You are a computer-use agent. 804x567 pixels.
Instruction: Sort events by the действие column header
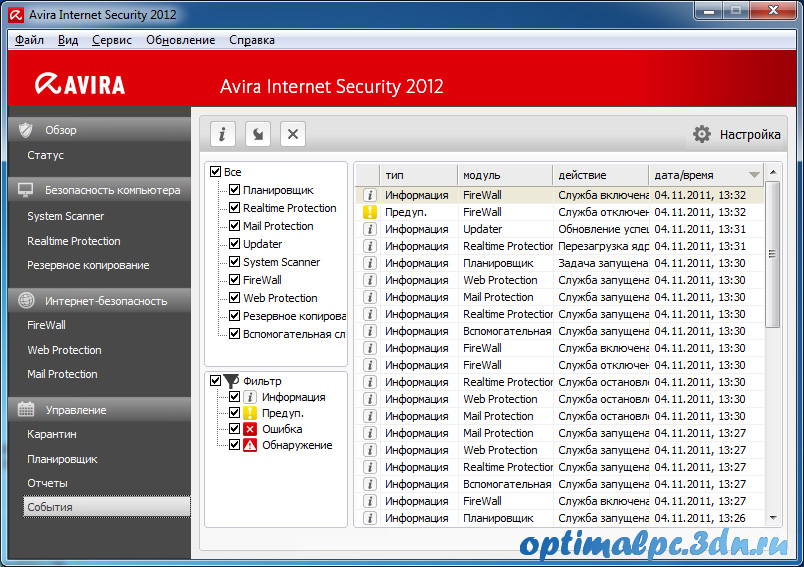click(x=601, y=175)
